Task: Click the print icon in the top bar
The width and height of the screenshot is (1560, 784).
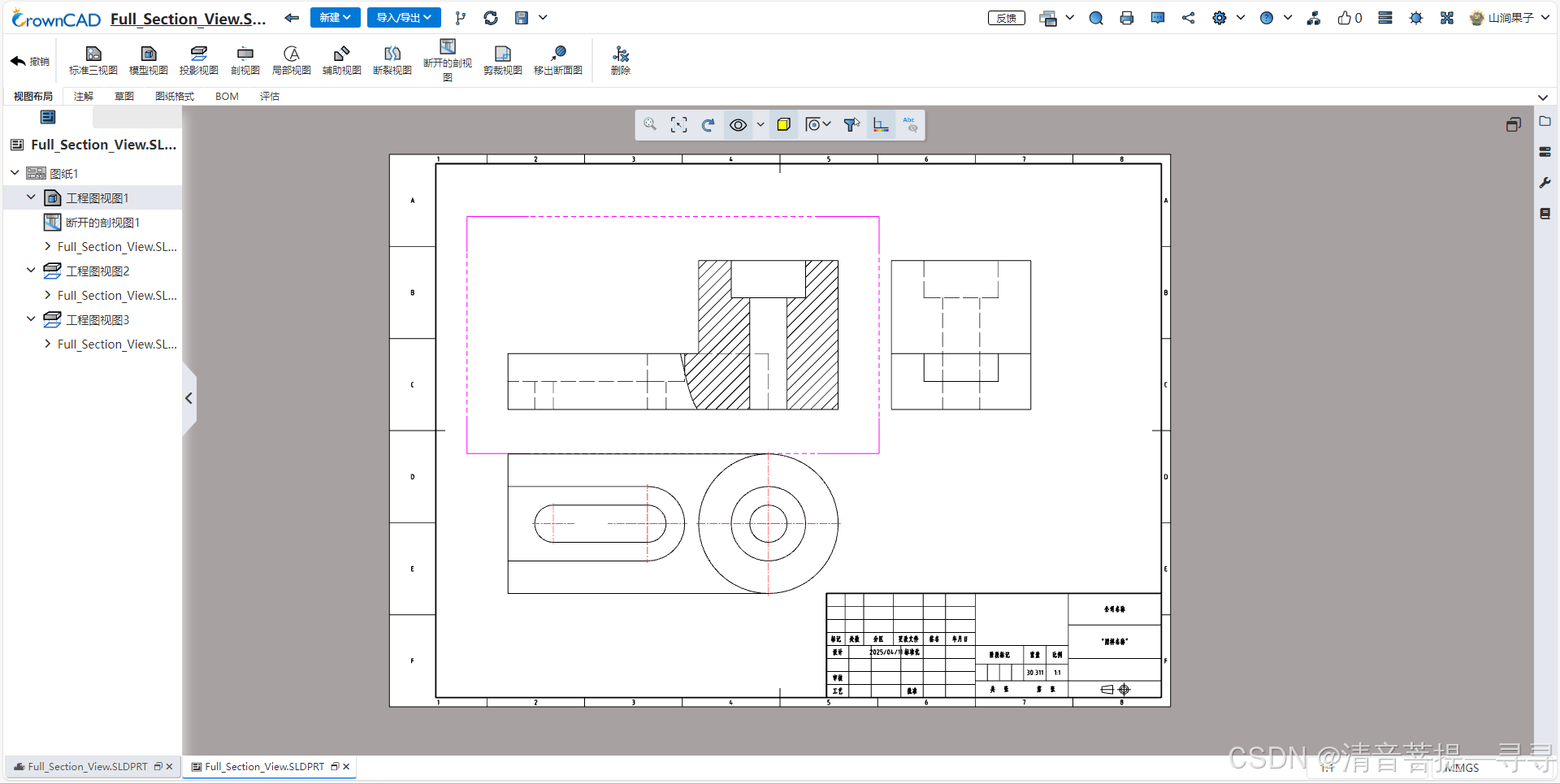Action: click(x=1127, y=18)
